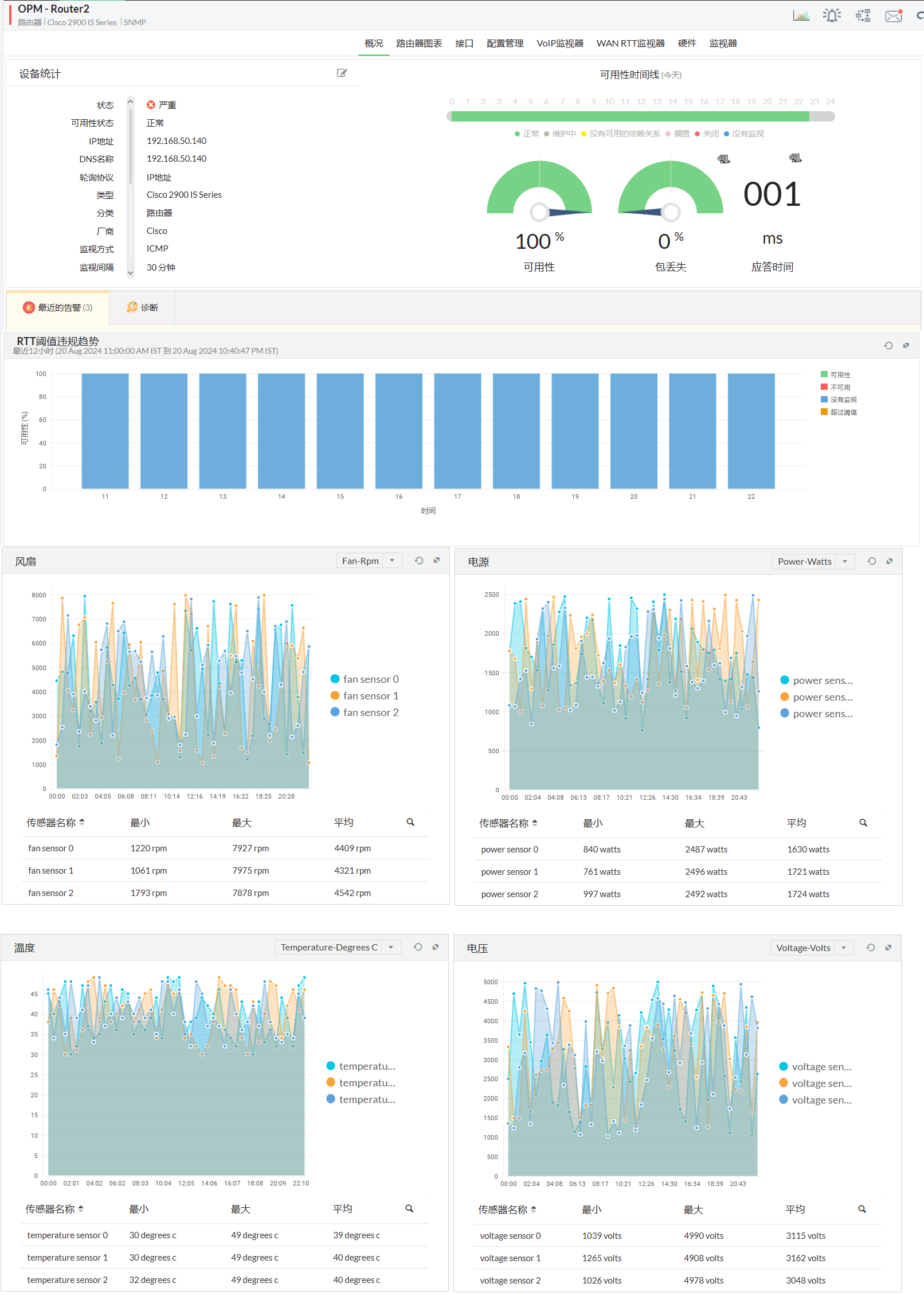Switch to VoIP监视器 tab
924x1295 pixels.
[560, 44]
